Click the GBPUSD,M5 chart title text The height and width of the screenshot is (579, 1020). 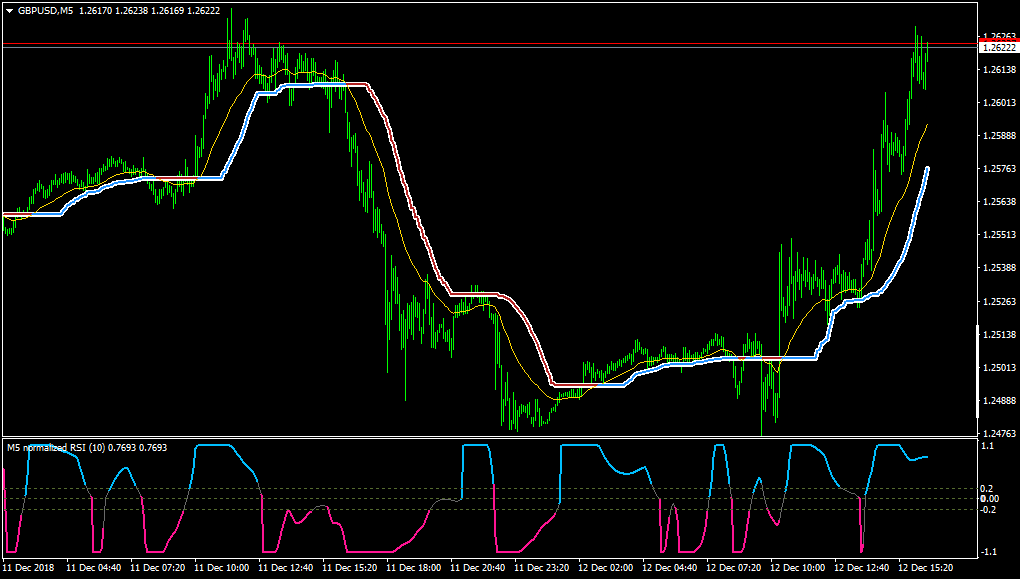45,10
